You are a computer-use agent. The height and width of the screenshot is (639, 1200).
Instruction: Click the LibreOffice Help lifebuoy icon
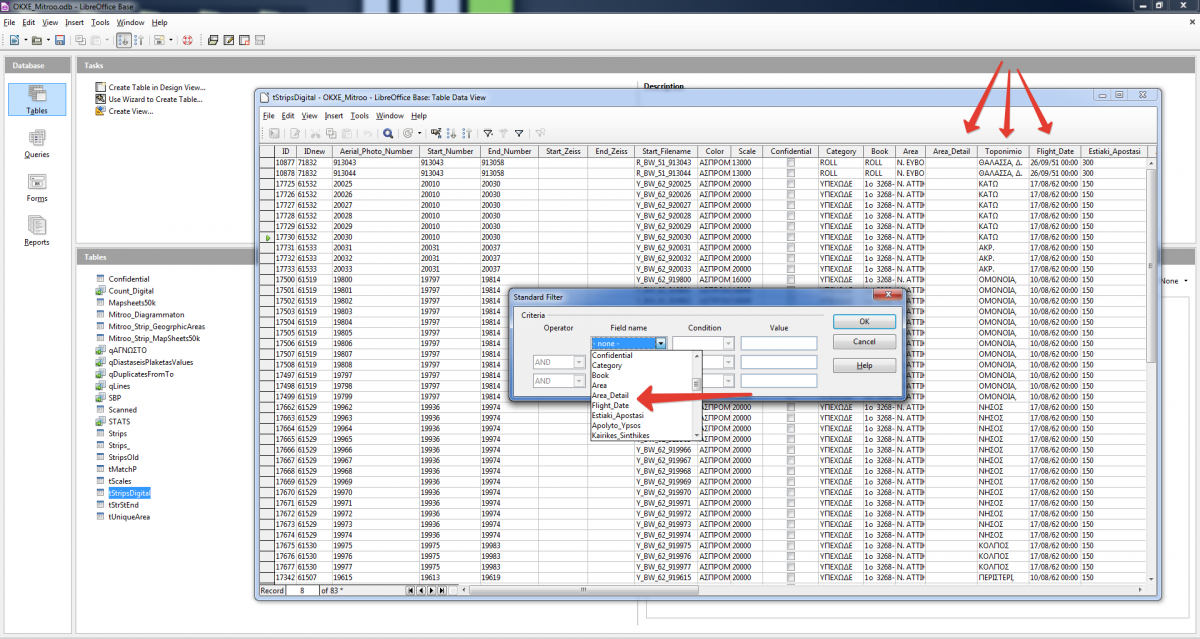click(x=187, y=40)
